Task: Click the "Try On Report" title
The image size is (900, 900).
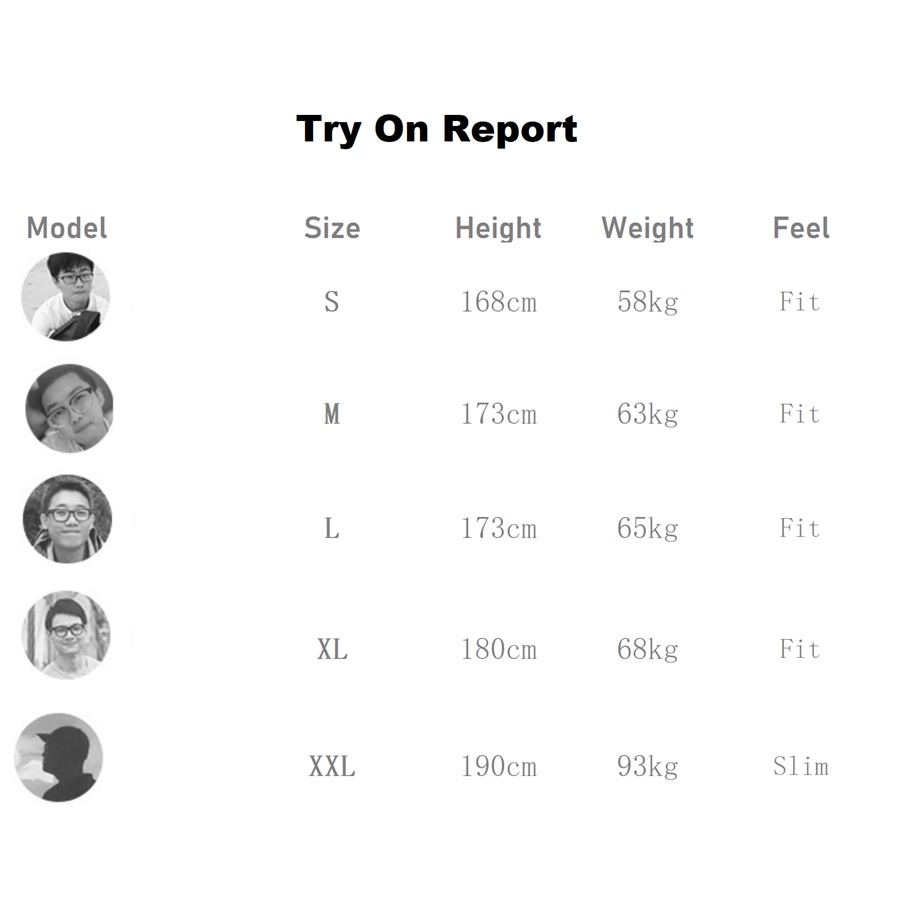Action: tap(437, 129)
